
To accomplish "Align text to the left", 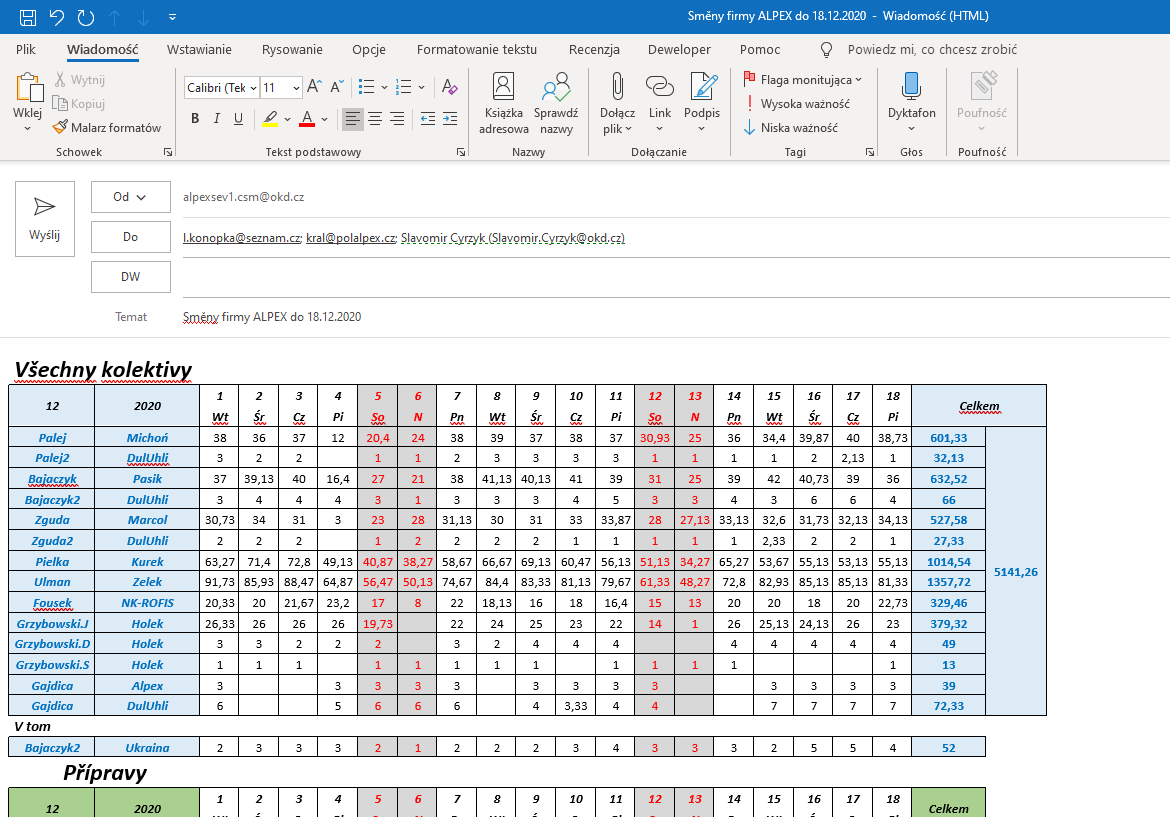I will point(352,119).
